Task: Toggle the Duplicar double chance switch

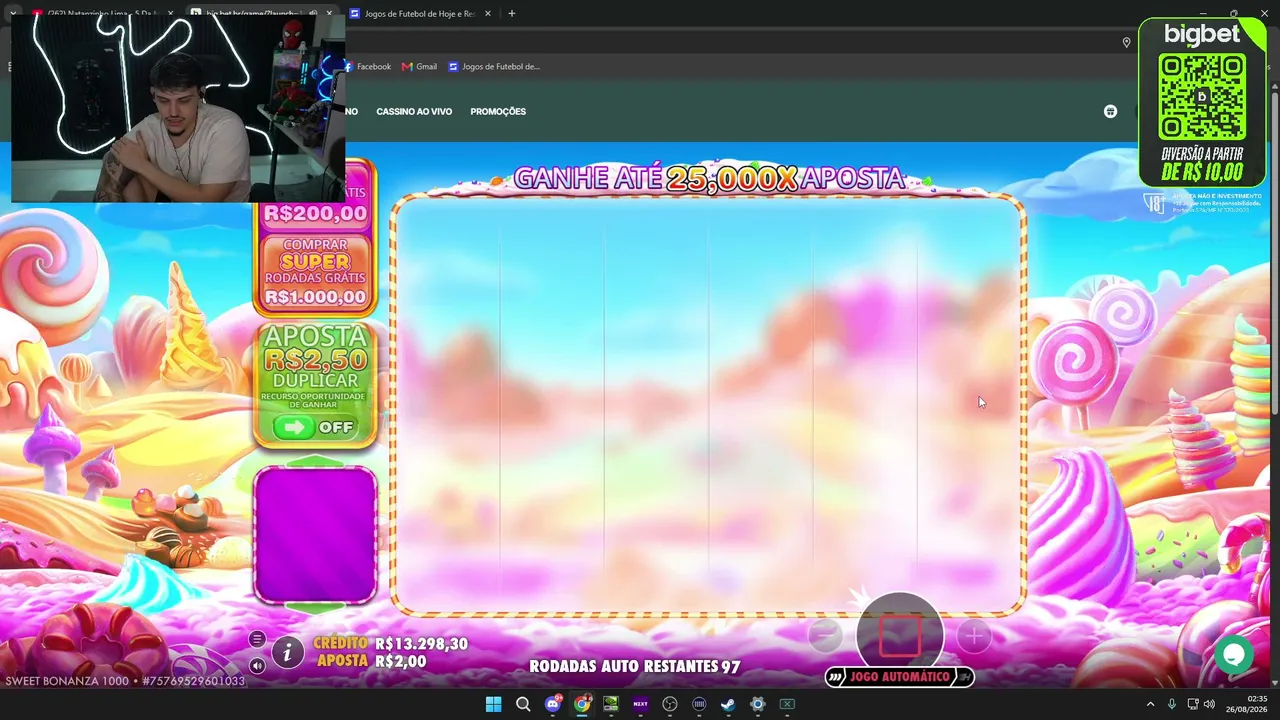Action: (x=316, y=427)
